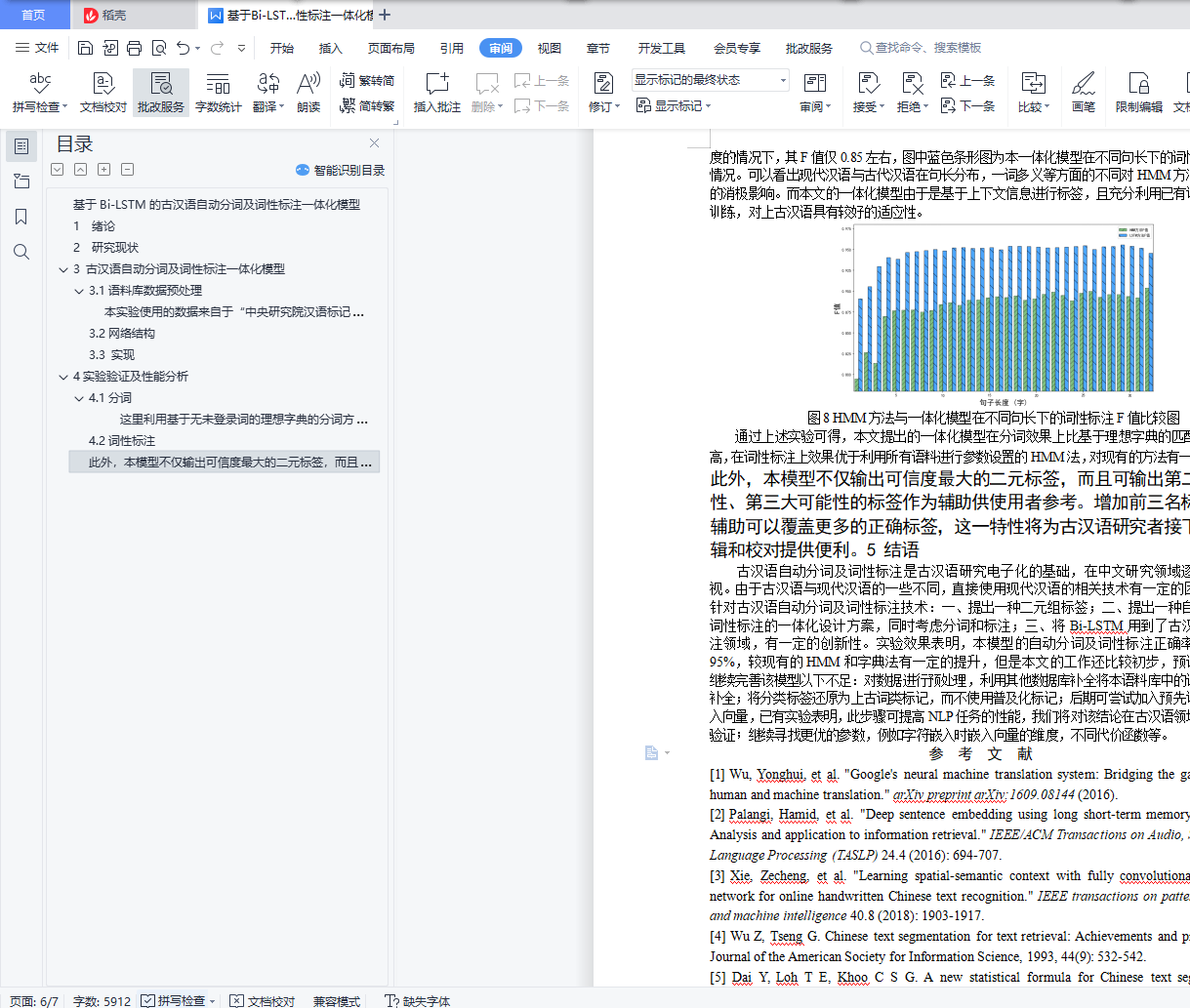1190x1008 pixels.
Task: Open Print Preview from quick access toolbar
Action: point(158,48)
